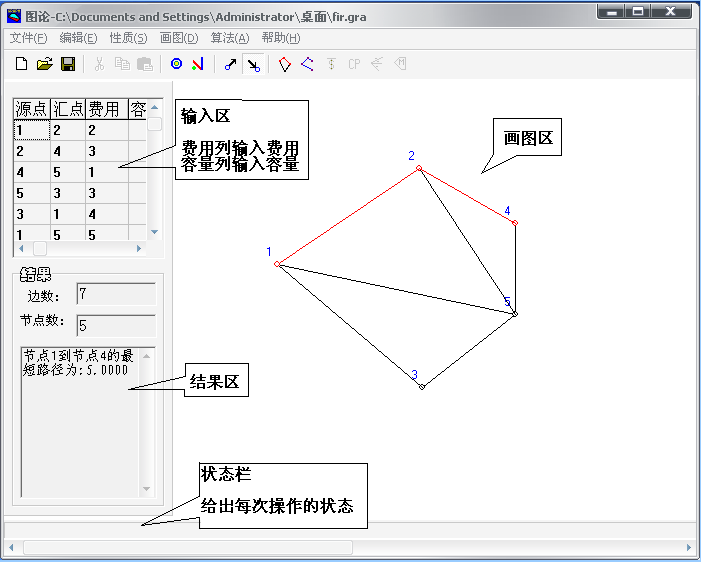Create a new graph file
The width and height of the screenshot is (701, 562).
pyautogui.click(x=21, y=64)
